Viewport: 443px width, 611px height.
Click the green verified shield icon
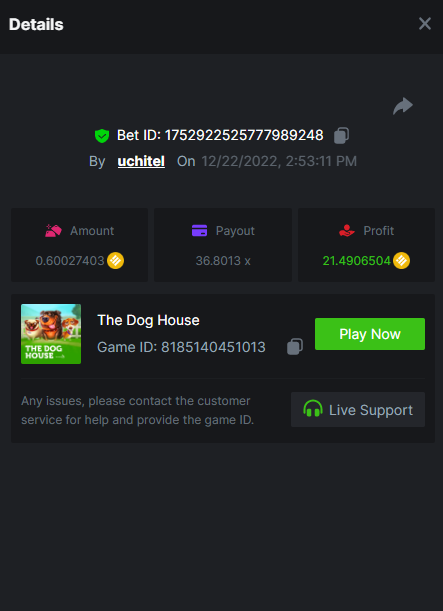click(102, 136)
